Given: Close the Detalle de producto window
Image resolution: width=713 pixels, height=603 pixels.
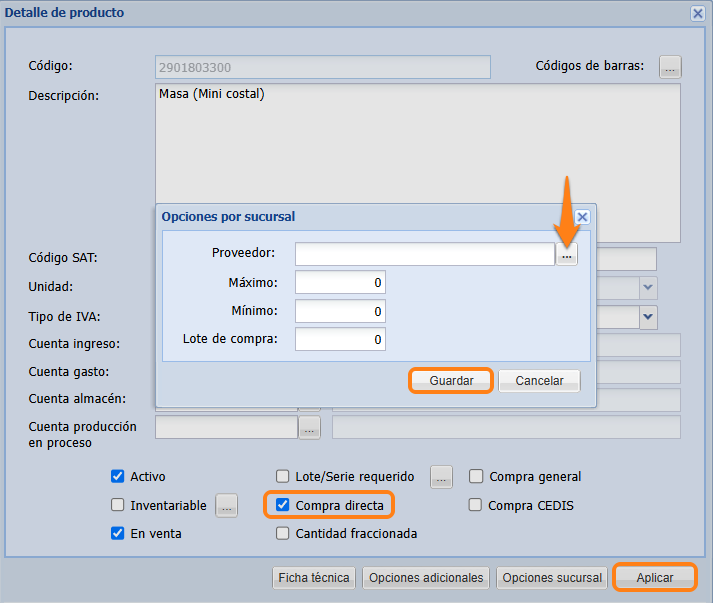Looking at the screenshot, I should pos(697,13).
